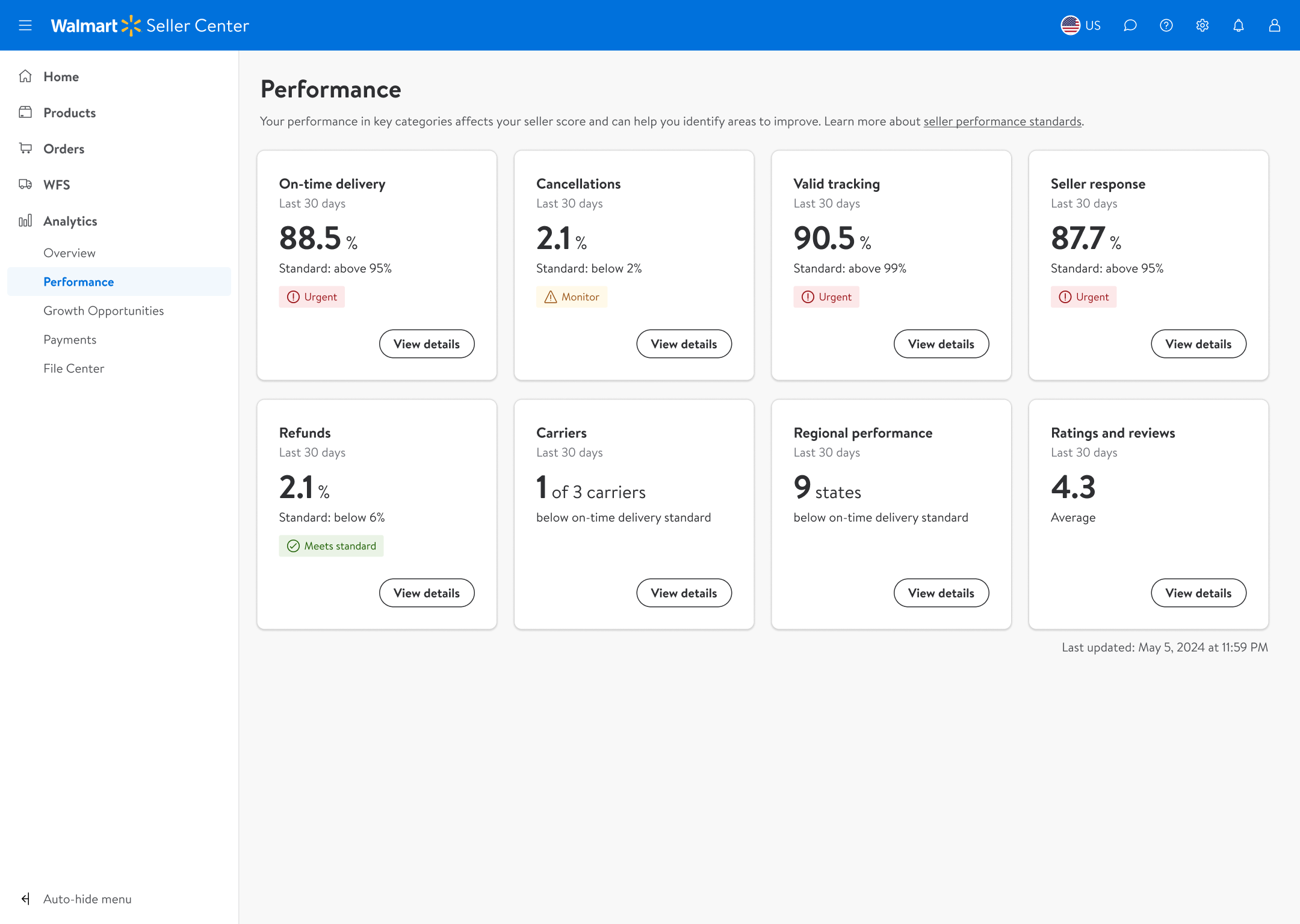View details for Valid tracking card
The height and width of the screenshot is (924, 1300).
pyautogui.click(x=941, y=344)
